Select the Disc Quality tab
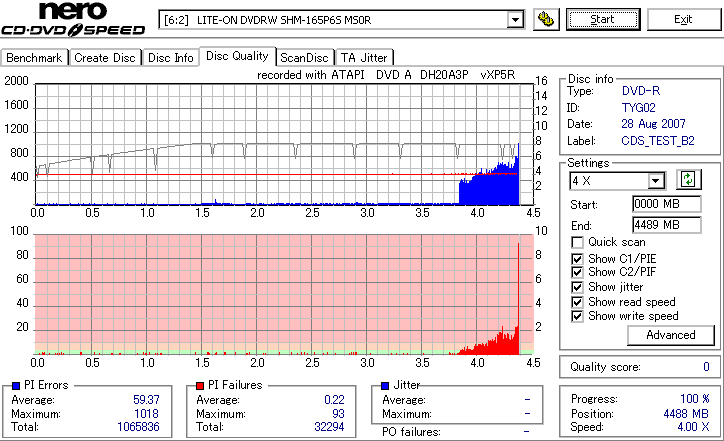Screen dimensions: 724x441 point(237,56)
